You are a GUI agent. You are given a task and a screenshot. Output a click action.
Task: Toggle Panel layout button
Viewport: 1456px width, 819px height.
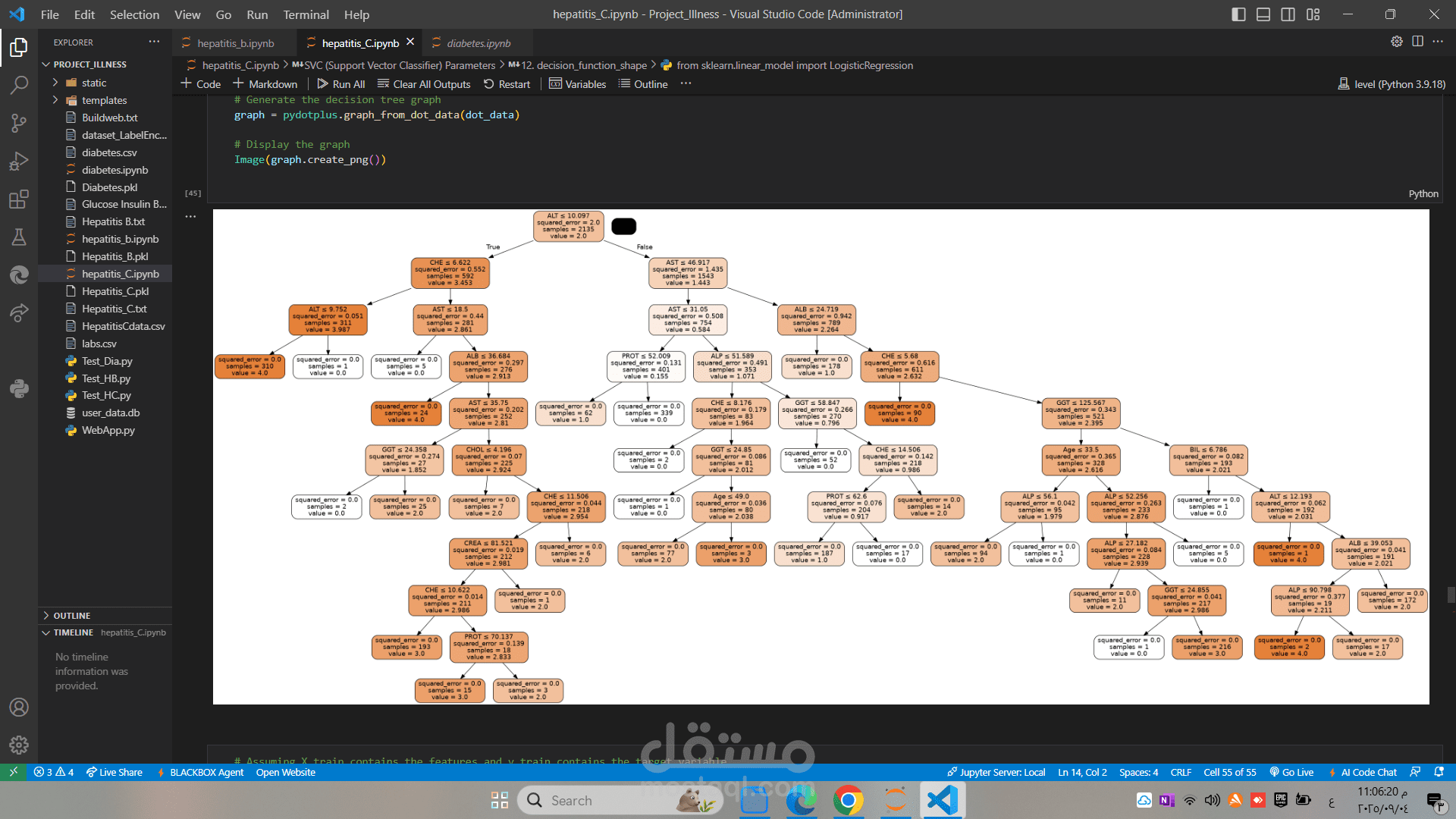[x=1263, y=14]
